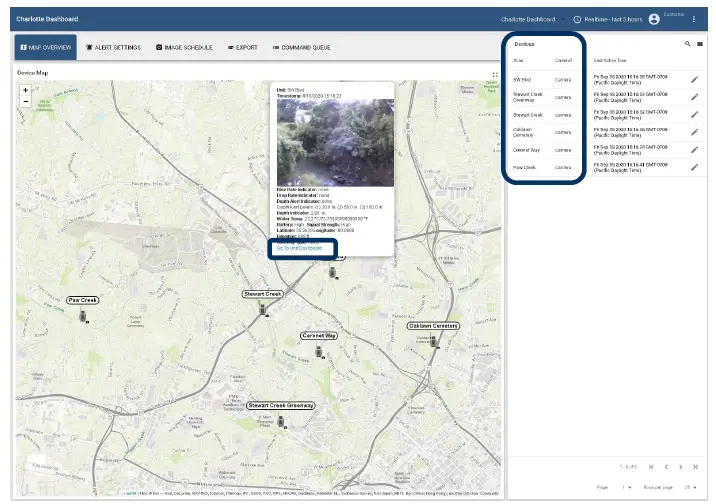Expand the rows per page dropdown
The width and height of the screenshot is (716, 504).
tap(693, 487)
